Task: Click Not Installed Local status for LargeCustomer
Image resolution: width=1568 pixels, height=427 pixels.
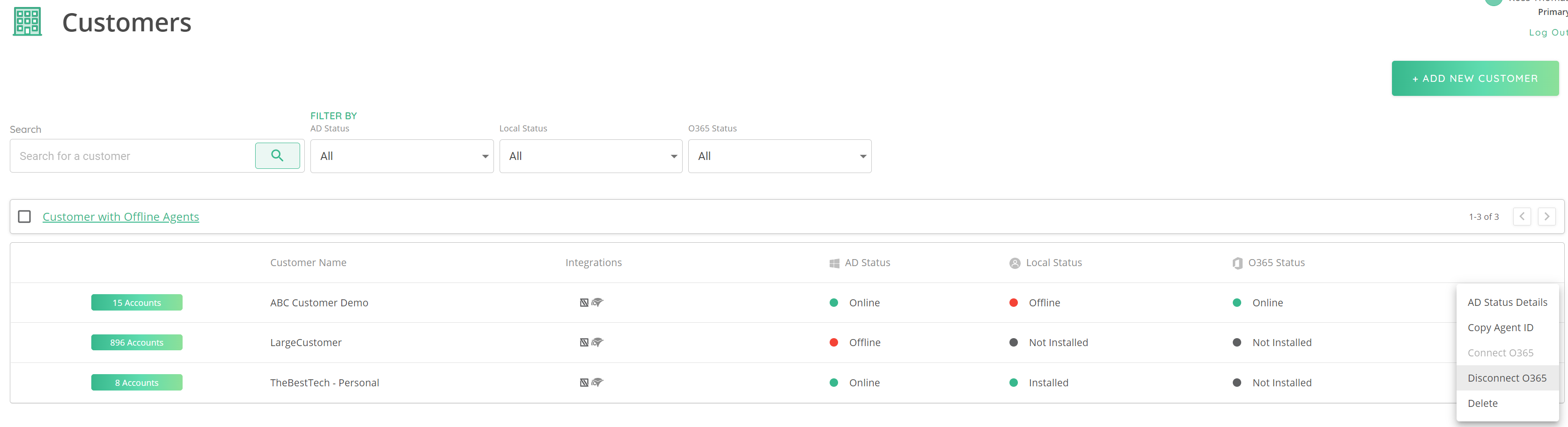Action: [1059, 342]
